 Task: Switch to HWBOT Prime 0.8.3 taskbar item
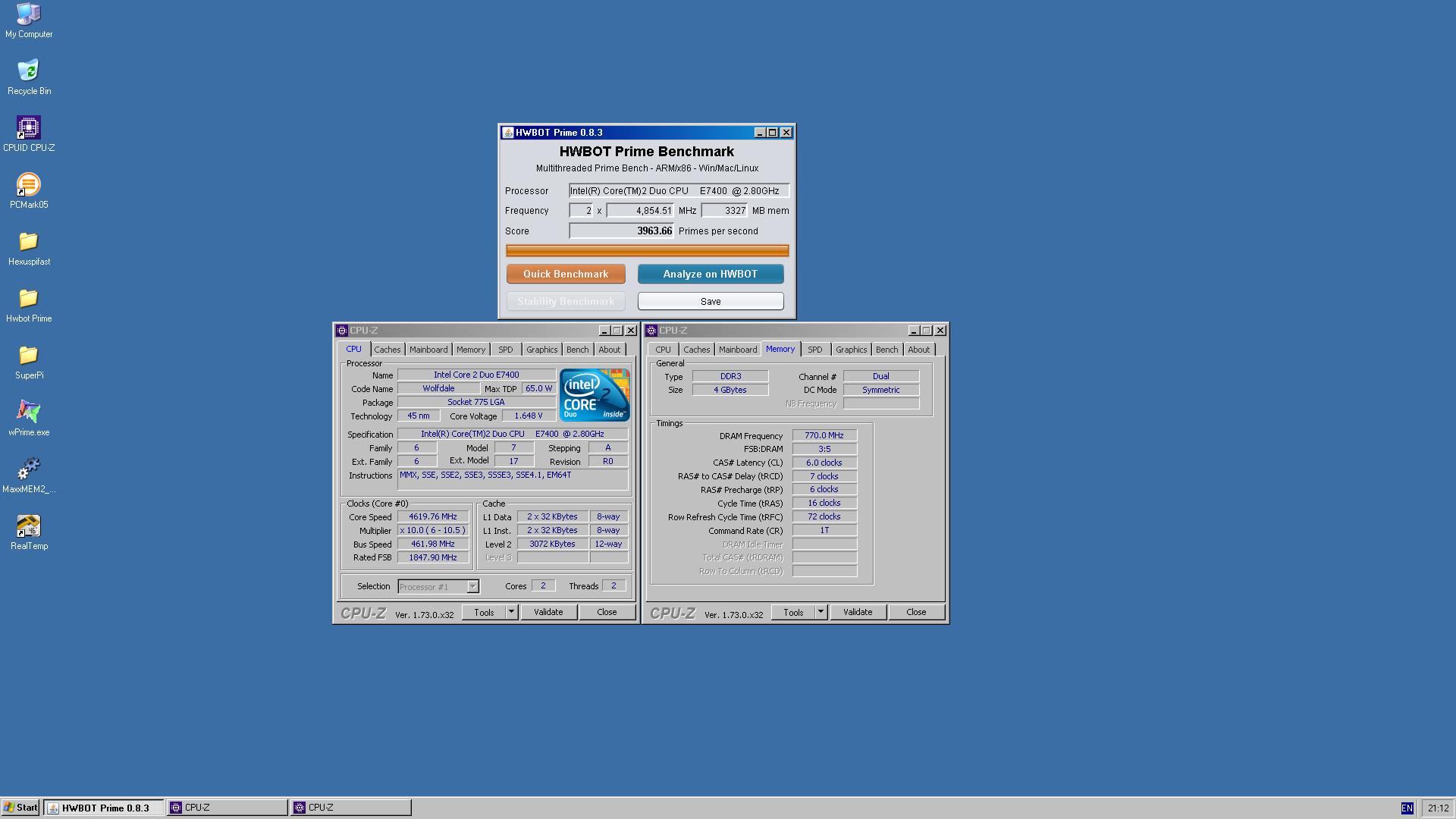click(104, 808)
